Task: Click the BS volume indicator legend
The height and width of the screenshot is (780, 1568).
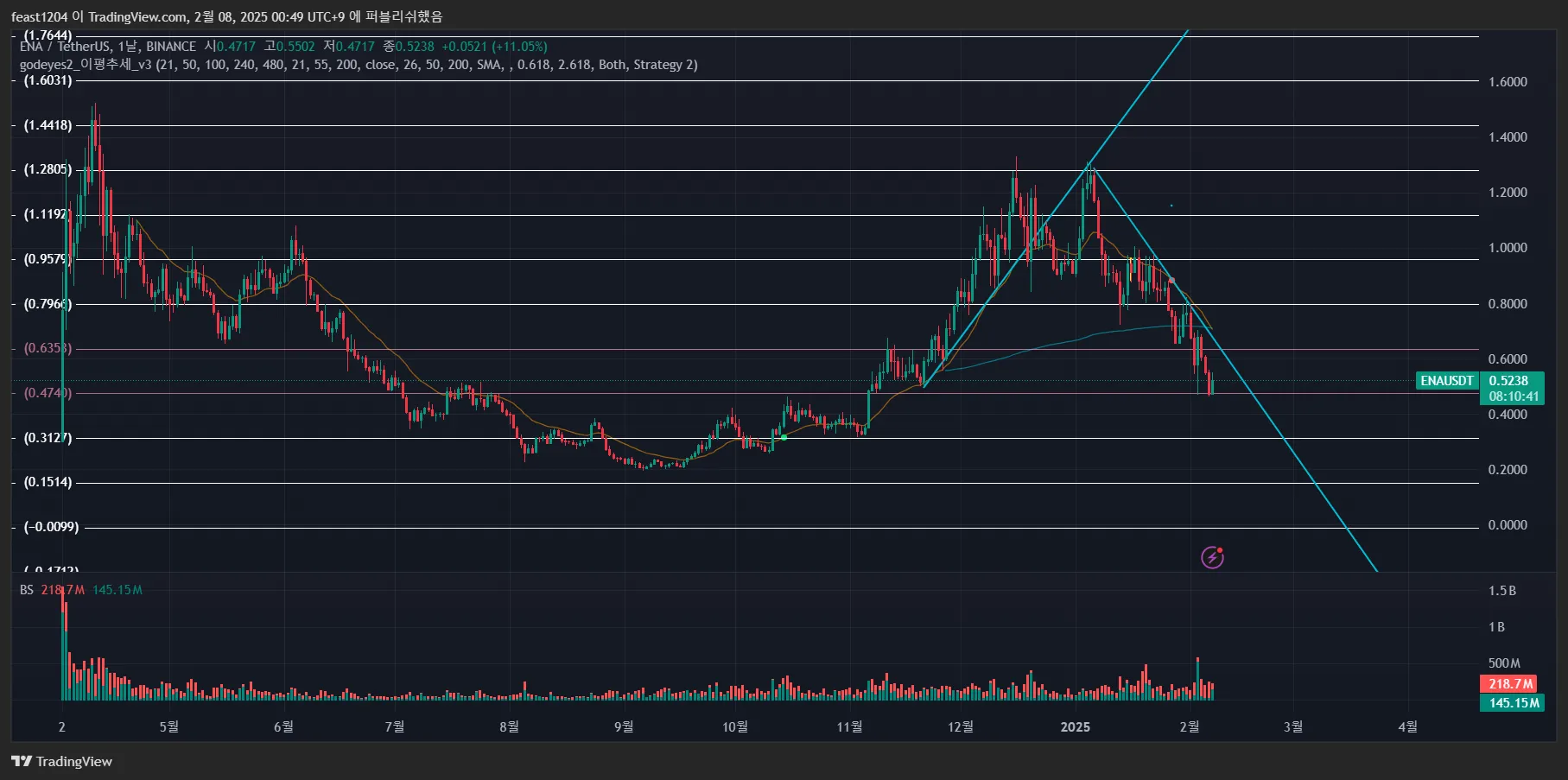Action: (27, 590)
